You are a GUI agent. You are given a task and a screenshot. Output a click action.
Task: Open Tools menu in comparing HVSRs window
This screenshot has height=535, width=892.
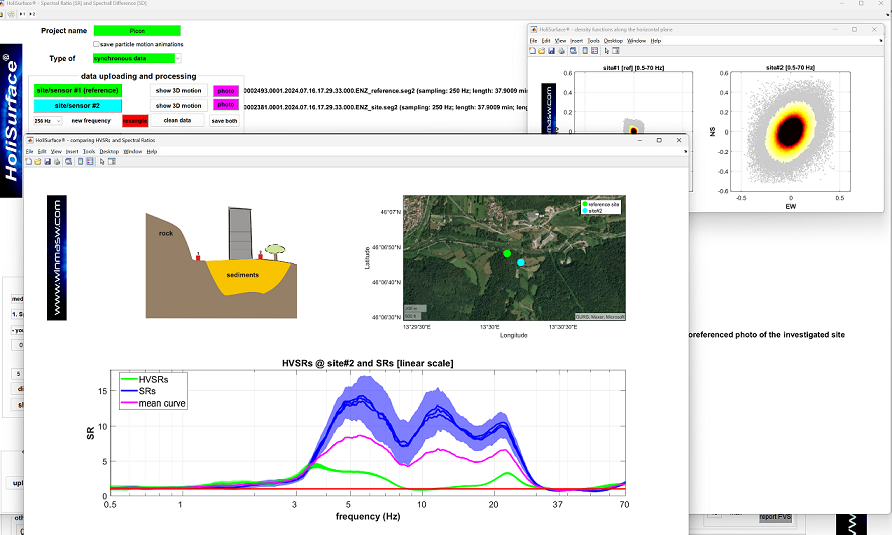pos(89,151)
